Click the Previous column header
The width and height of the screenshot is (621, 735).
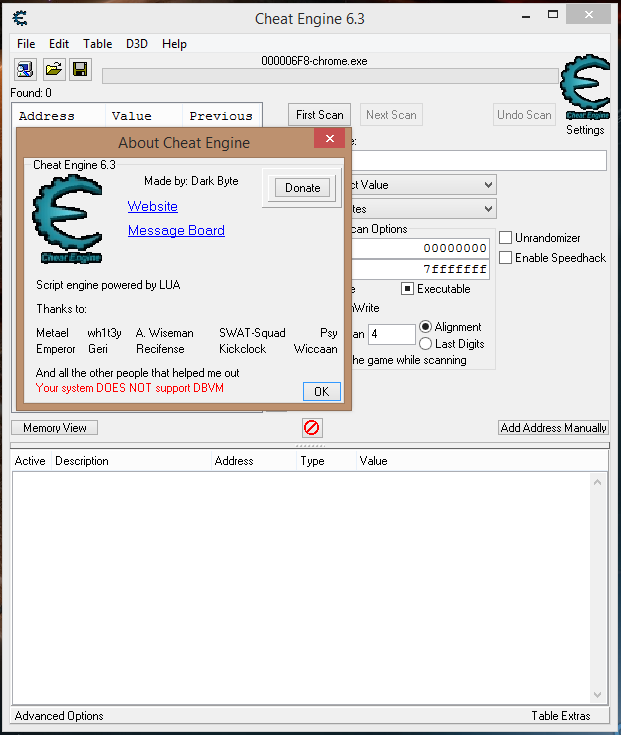tap(221, 116)
